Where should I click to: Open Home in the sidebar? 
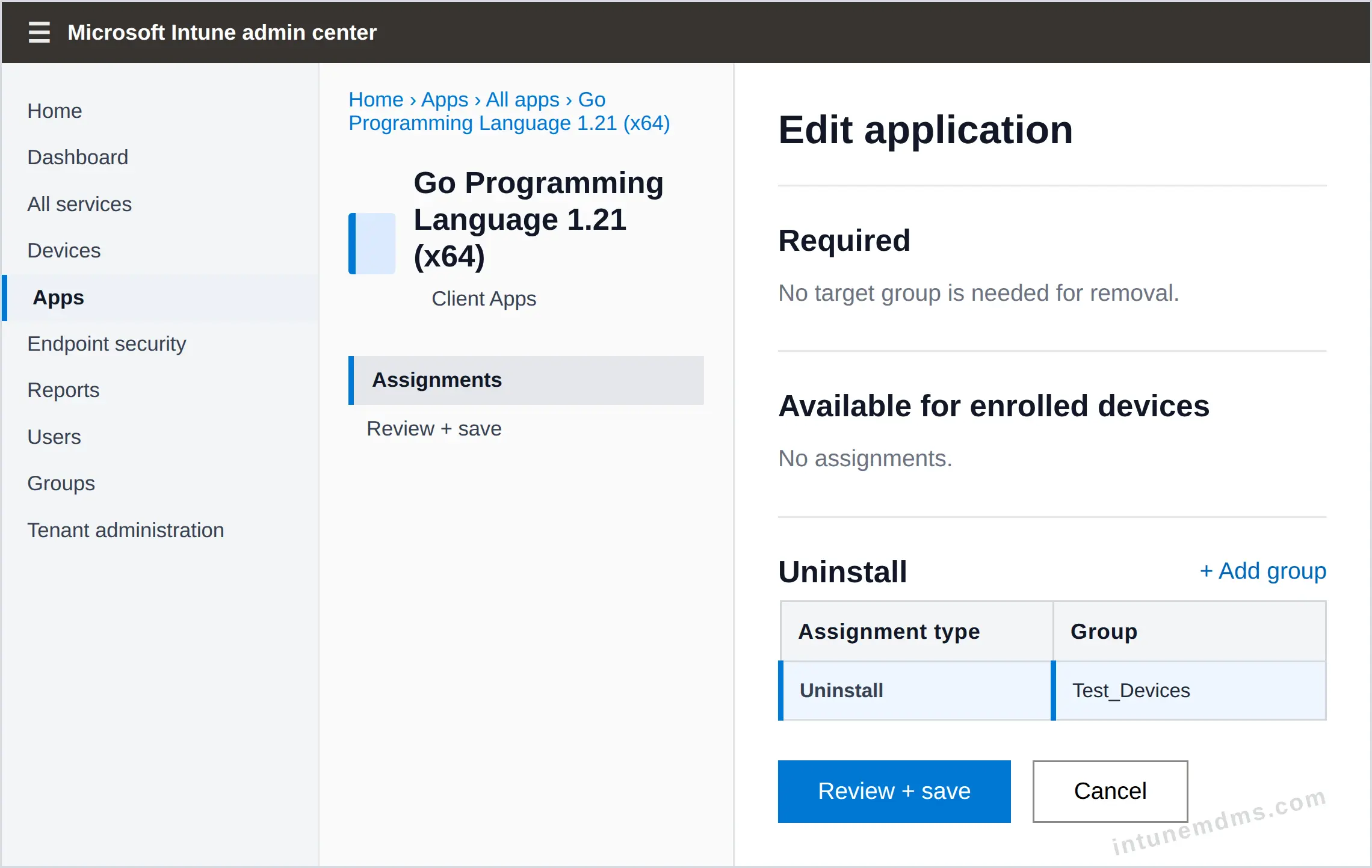point(55,111)
